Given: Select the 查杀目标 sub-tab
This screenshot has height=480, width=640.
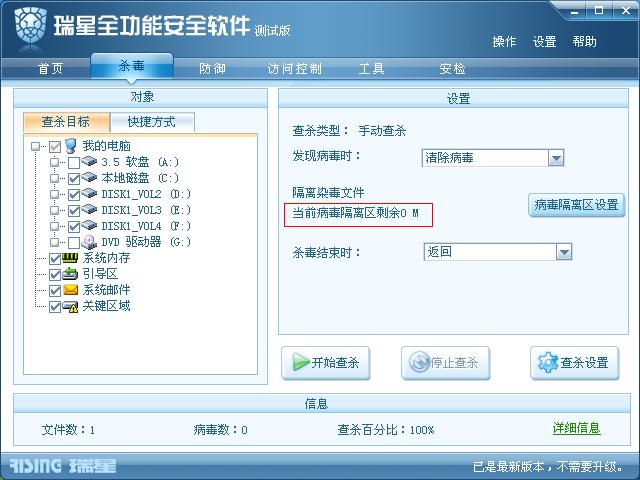Looking at the screenshot, I should (66, 122).
